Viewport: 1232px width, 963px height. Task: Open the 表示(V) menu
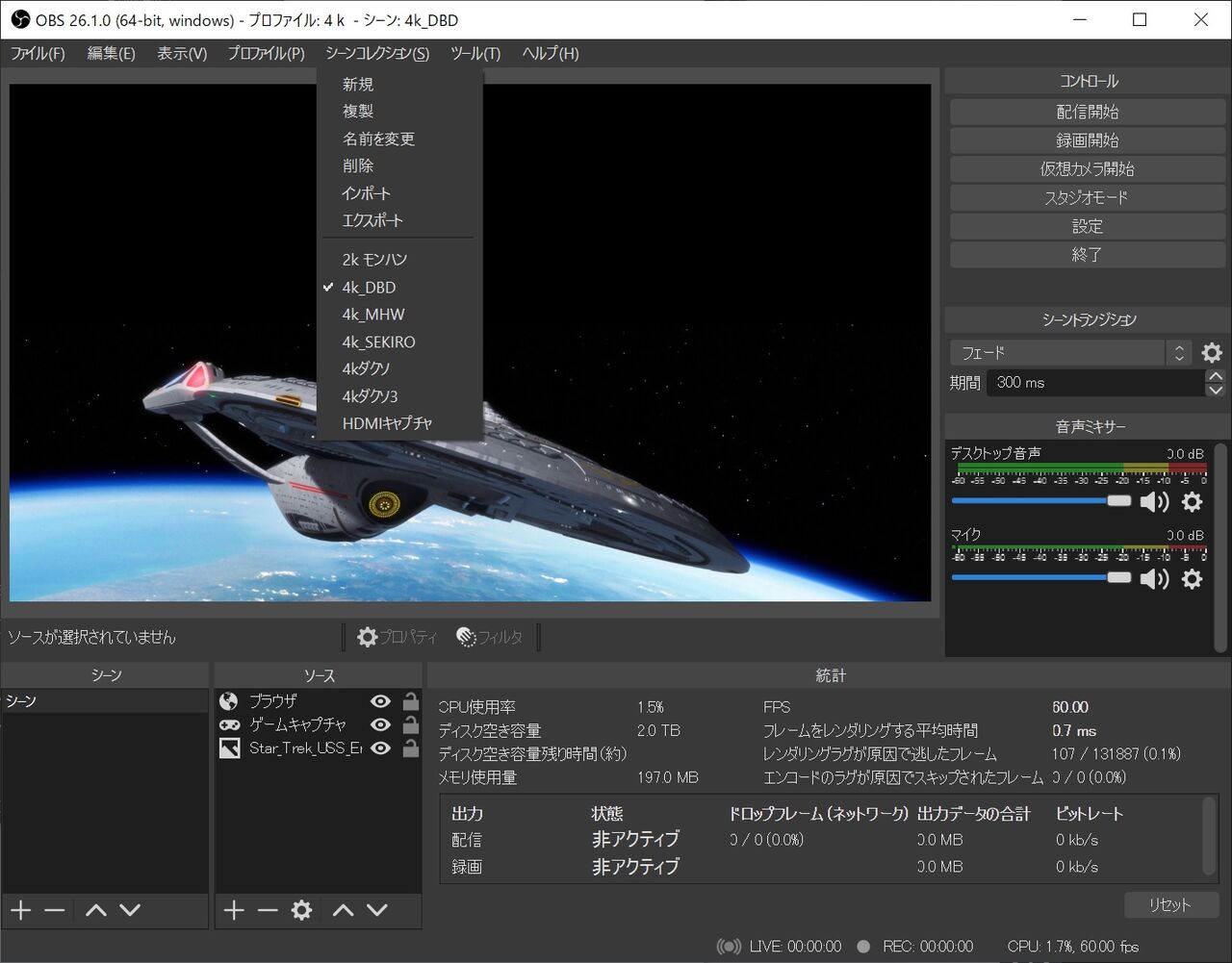tap(182, 54)
